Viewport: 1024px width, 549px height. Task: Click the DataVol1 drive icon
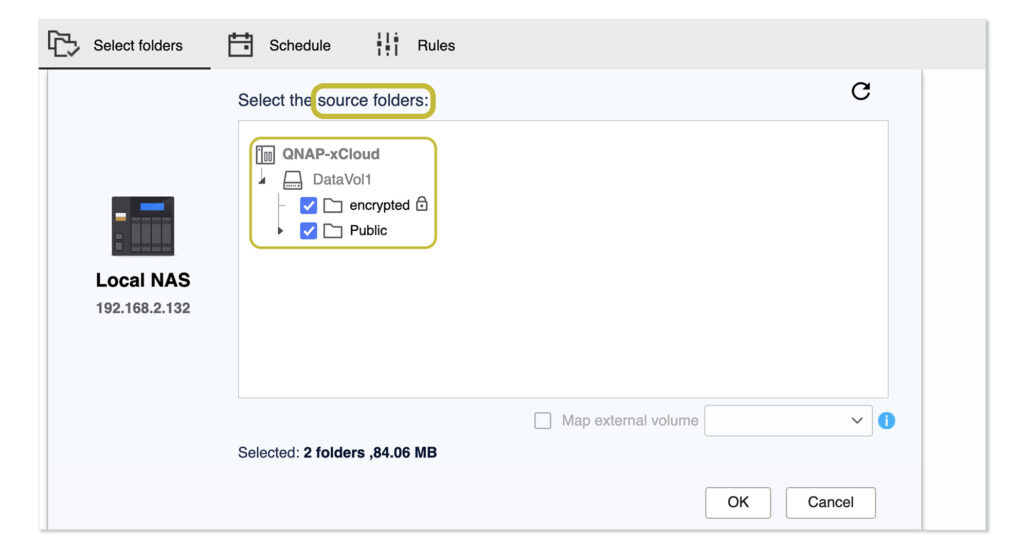click(x=293, y=180)
